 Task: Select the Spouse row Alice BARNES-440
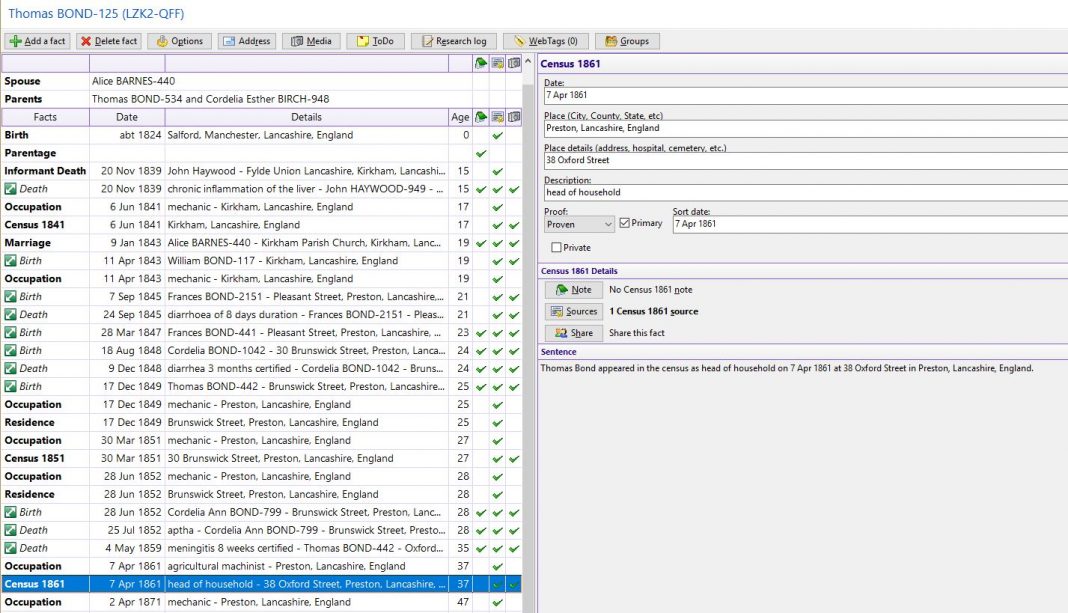pyautogui.click(x=262, y=81)
